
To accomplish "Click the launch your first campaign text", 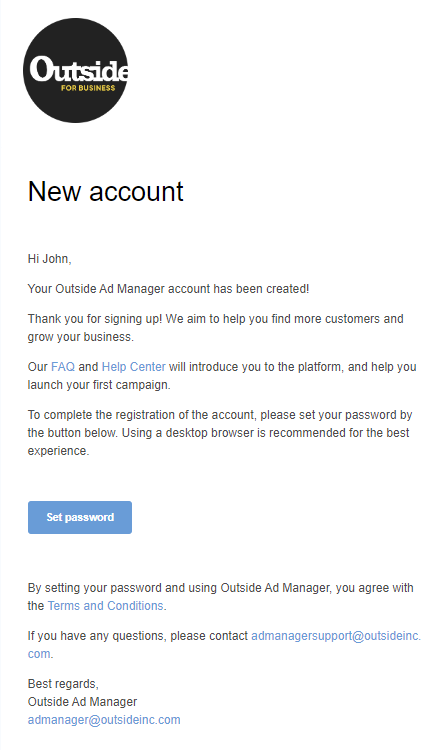I will point(99,385).
